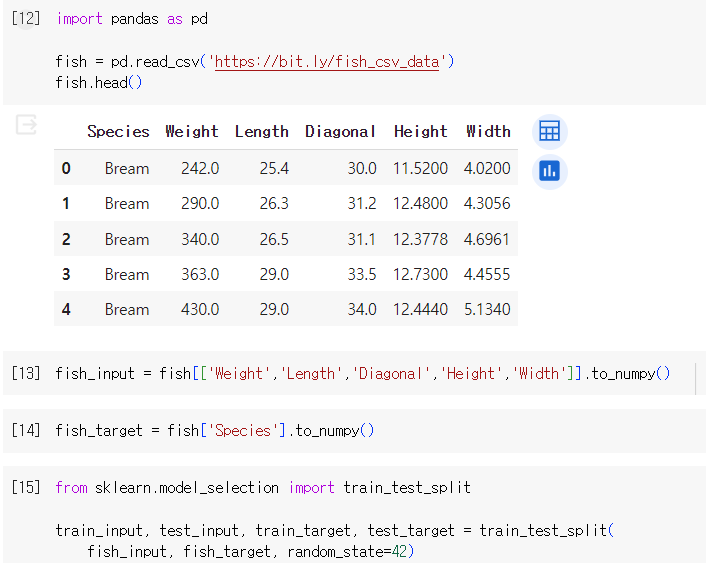The height and width of the screenshot is (563, 706).
Task: Click the diagonal value 30.0
Action: [x=362, y=168]
